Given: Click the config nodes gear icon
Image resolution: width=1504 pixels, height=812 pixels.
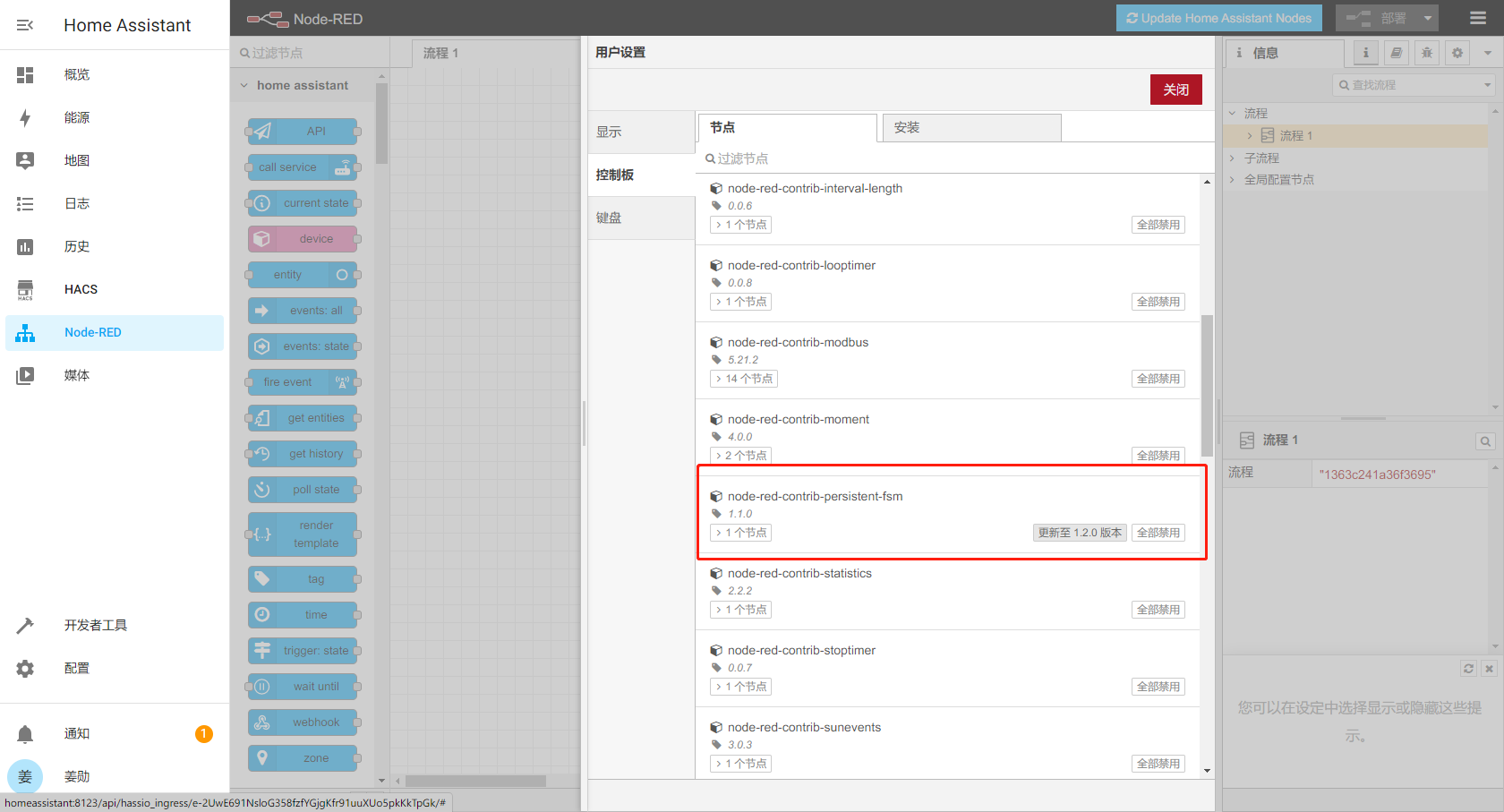Looking at the screenshot, I should point(1457,53).
